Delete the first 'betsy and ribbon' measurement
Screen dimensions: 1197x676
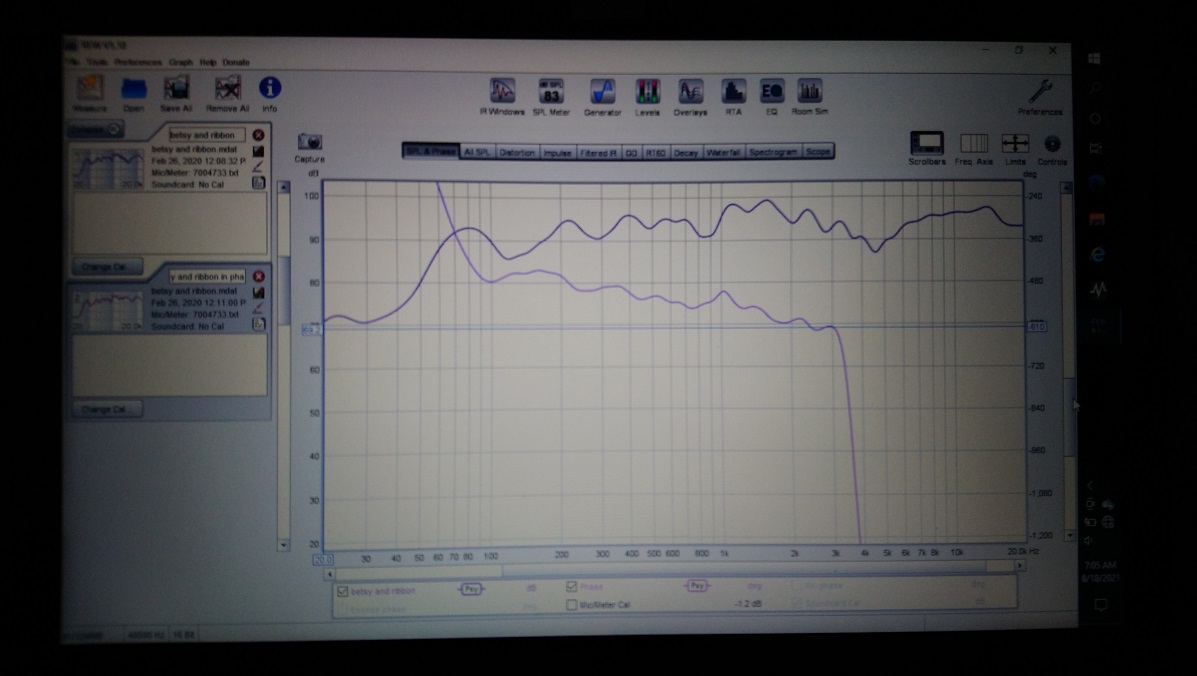coord(259,135)
